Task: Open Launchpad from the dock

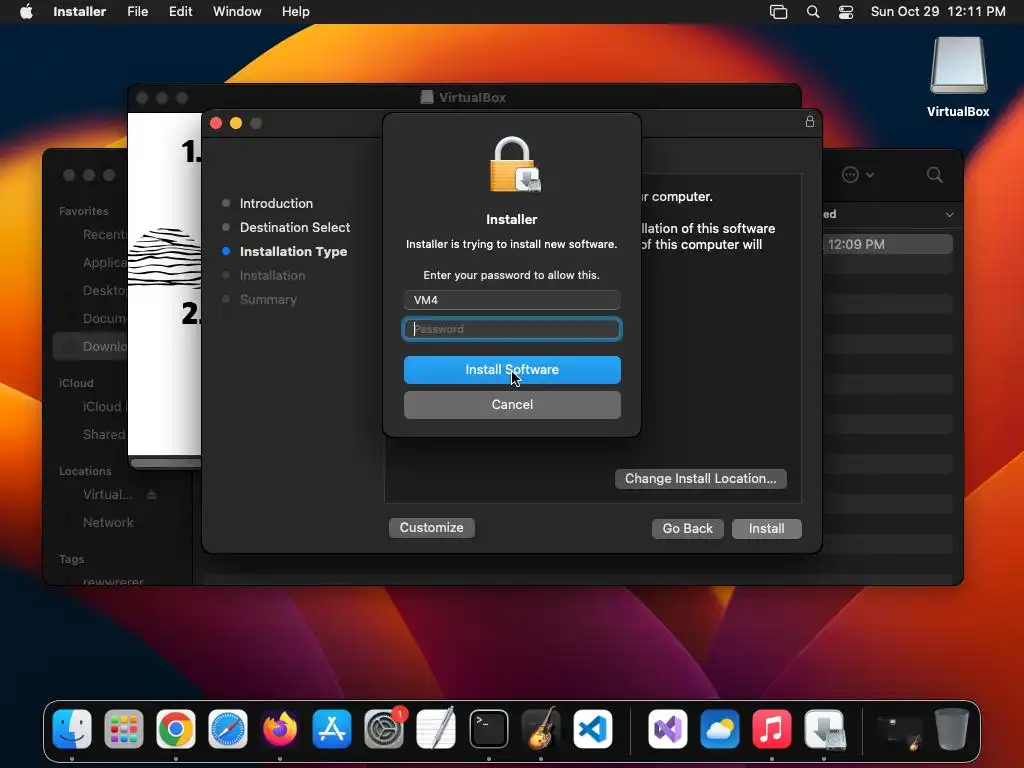Action: pos(123,728)
